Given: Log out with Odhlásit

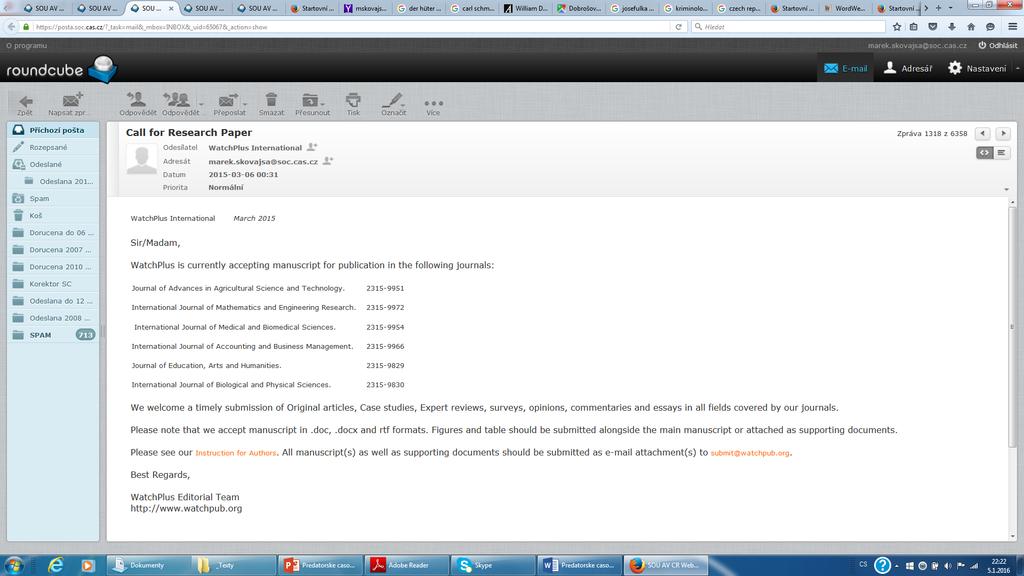Looking at the screenshot, I should (997, 46).
